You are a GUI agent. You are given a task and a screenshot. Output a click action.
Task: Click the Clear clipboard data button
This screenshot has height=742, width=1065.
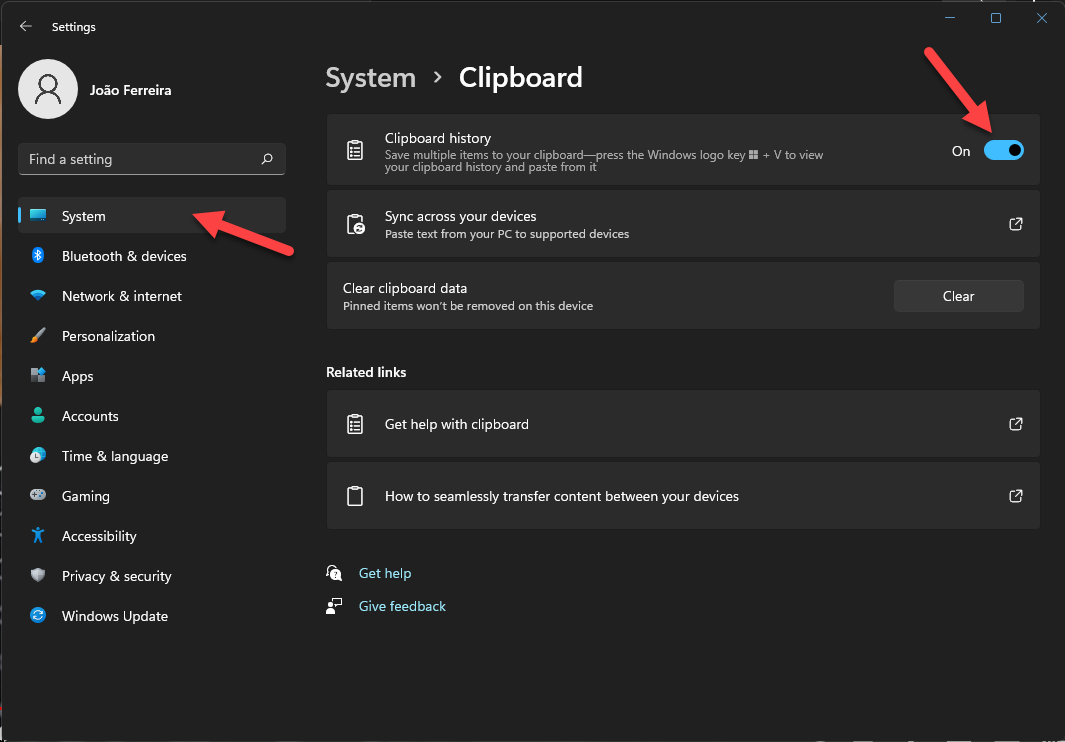pyautogui.click(x=958, y=296)
